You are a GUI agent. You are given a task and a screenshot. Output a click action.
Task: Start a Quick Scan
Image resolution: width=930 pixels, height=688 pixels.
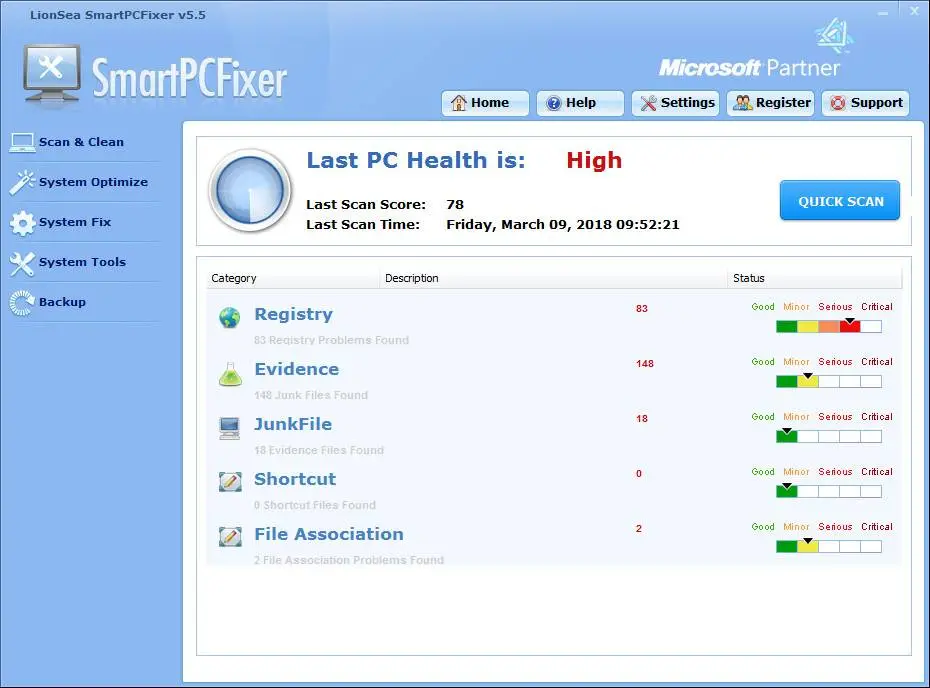(840, 200)
